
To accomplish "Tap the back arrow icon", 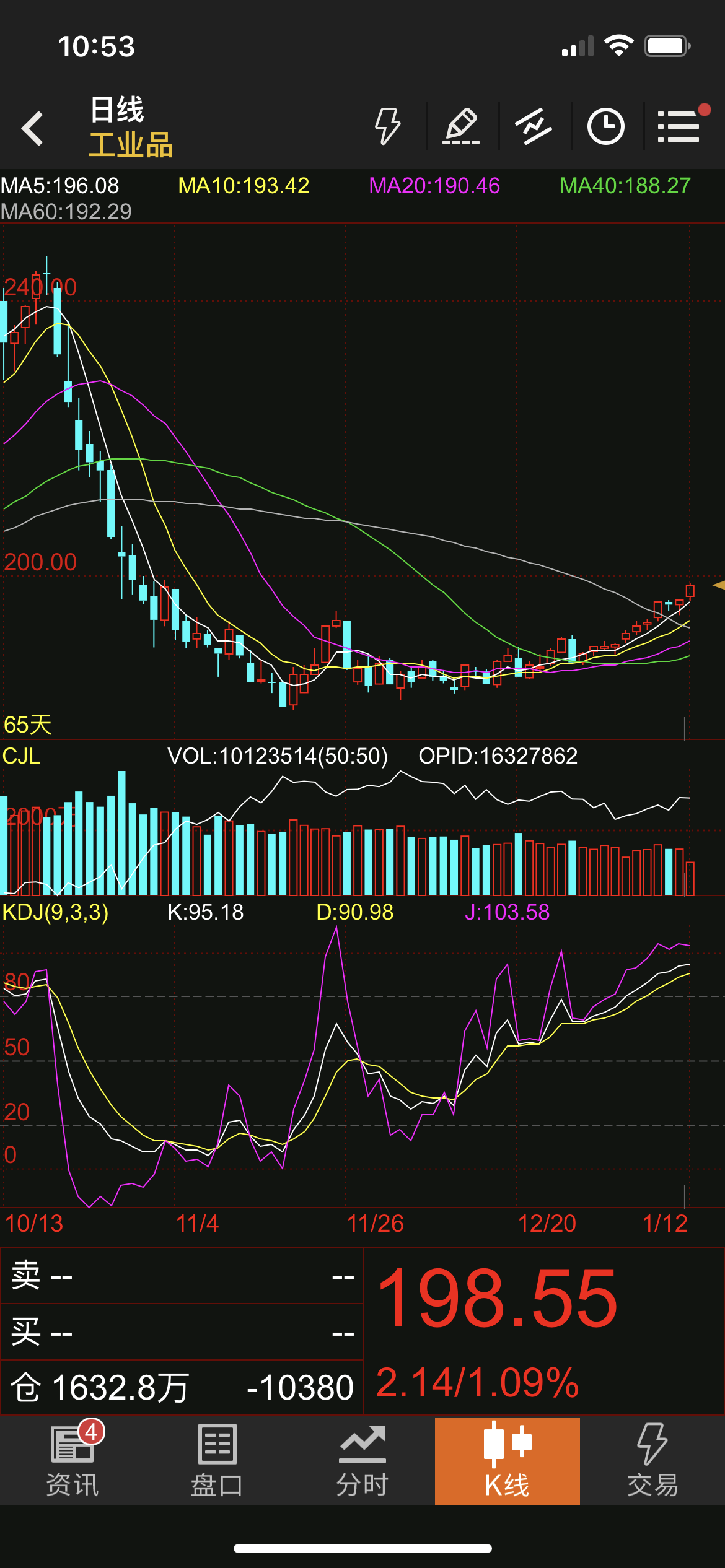I will [x=32, y=128].
